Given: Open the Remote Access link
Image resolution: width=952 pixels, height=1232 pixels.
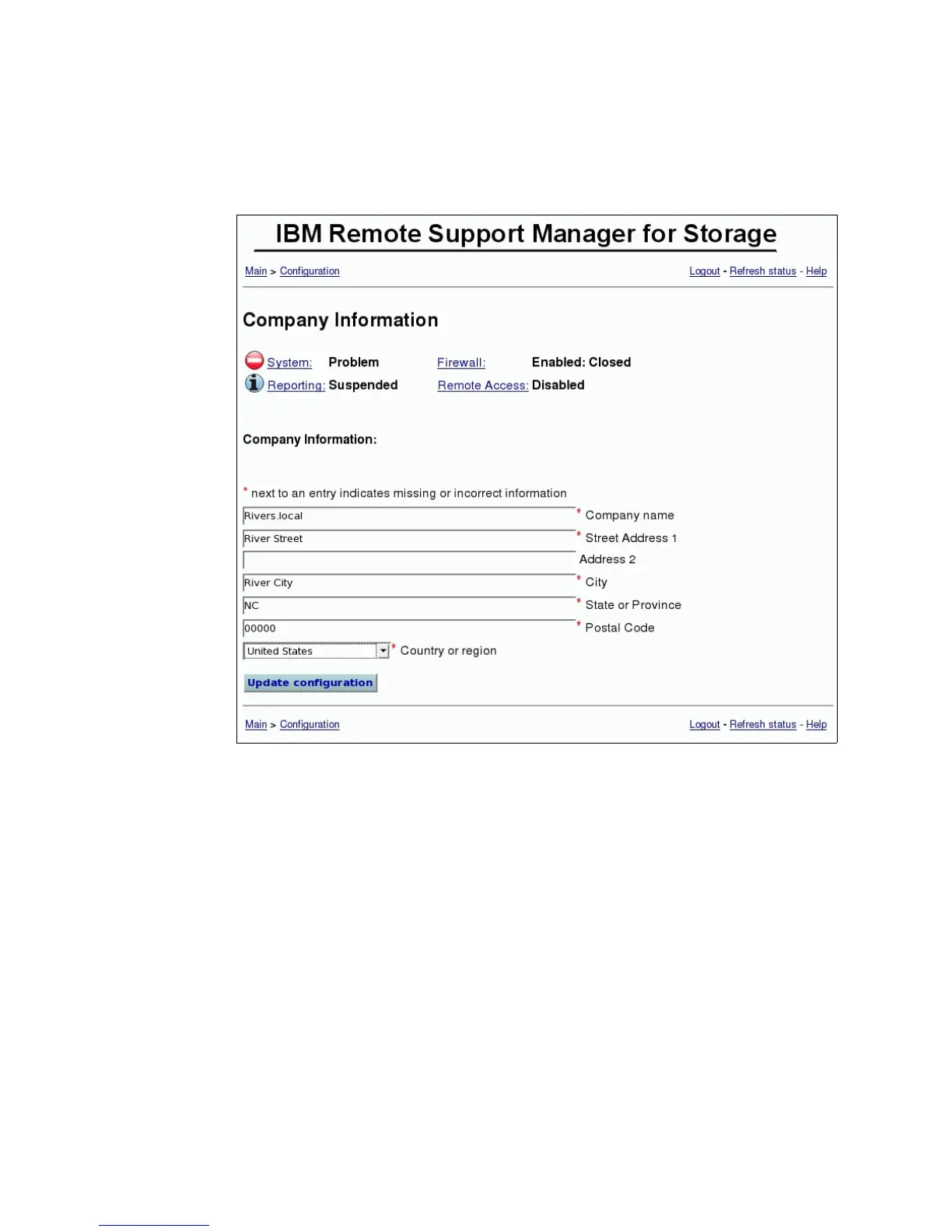Looking at the screenshot, I should [483, 386].
